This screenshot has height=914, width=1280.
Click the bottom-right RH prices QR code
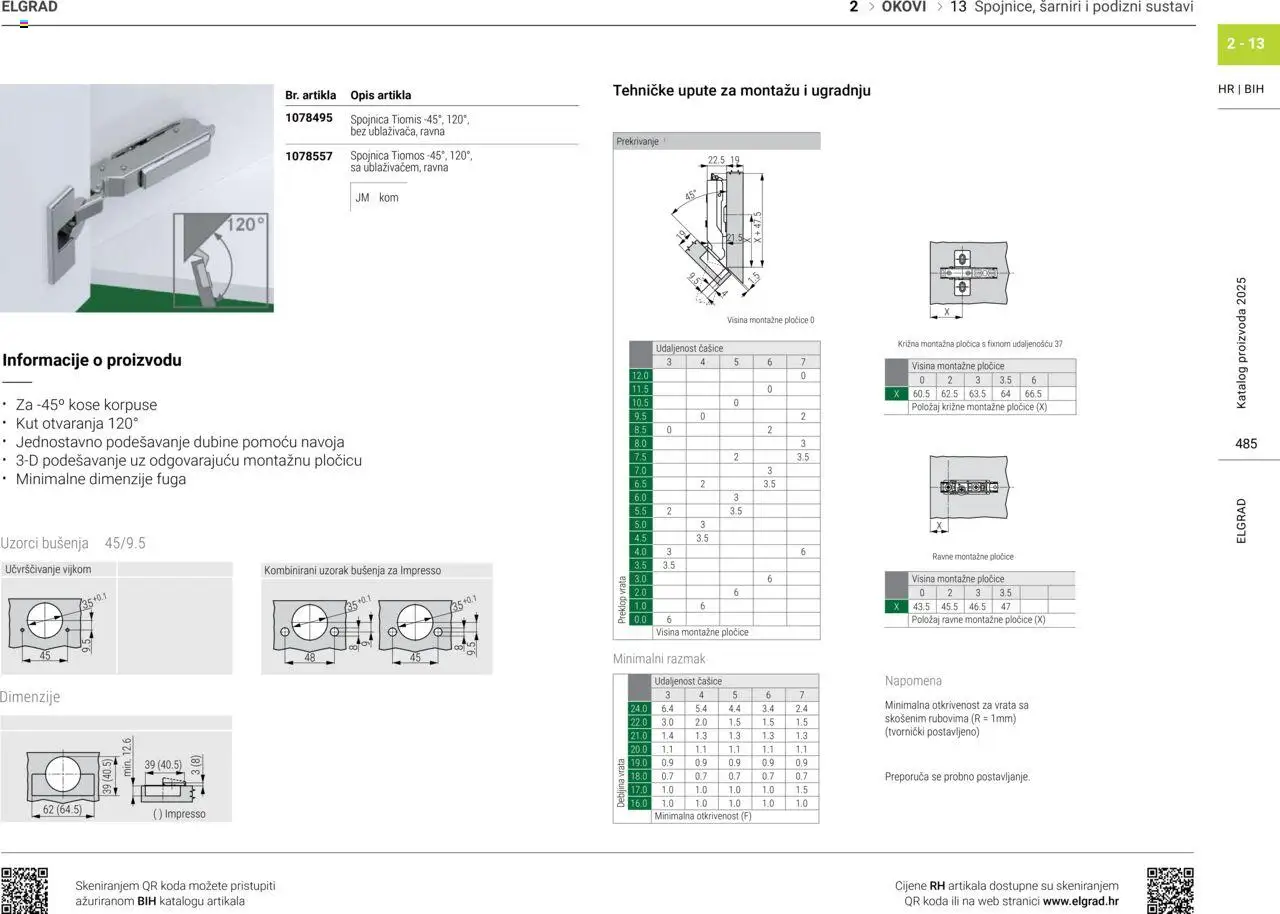click(x=1170, y=890)
